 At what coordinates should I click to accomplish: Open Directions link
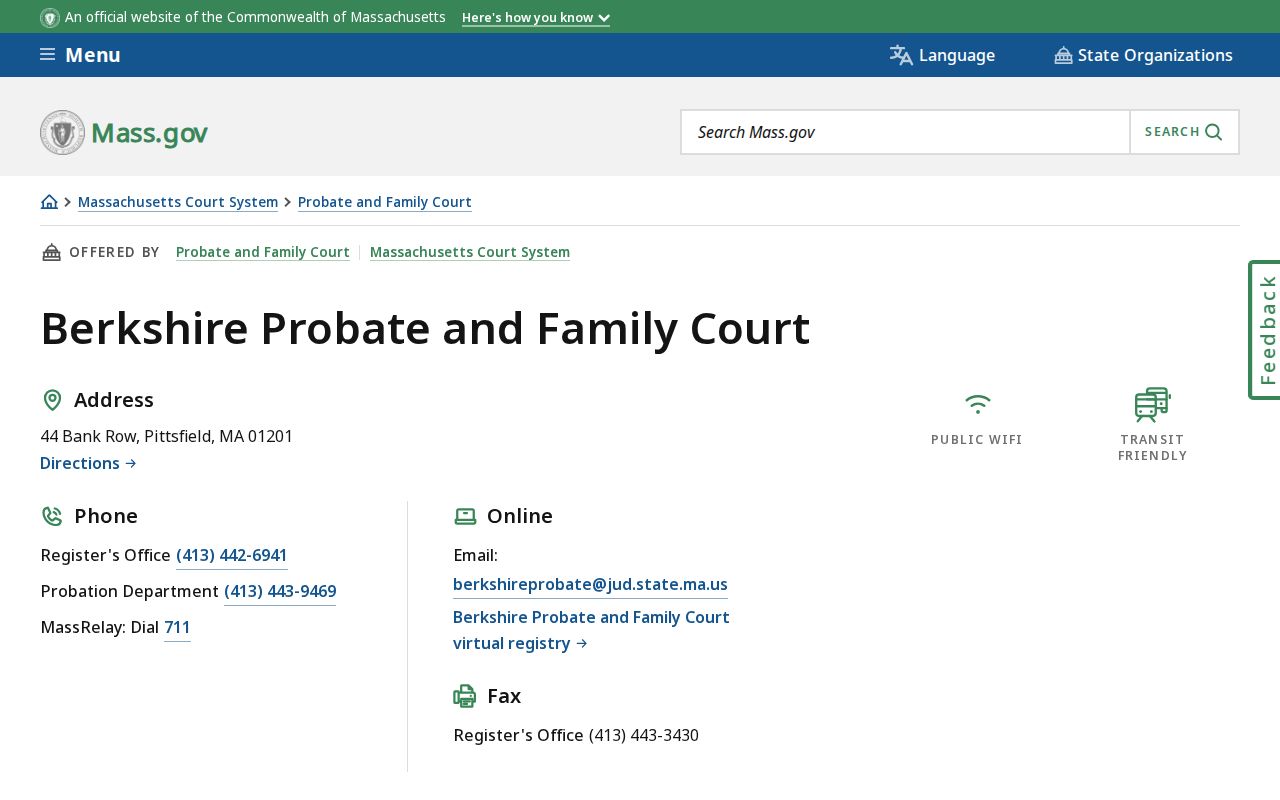[x=88, y=463]
